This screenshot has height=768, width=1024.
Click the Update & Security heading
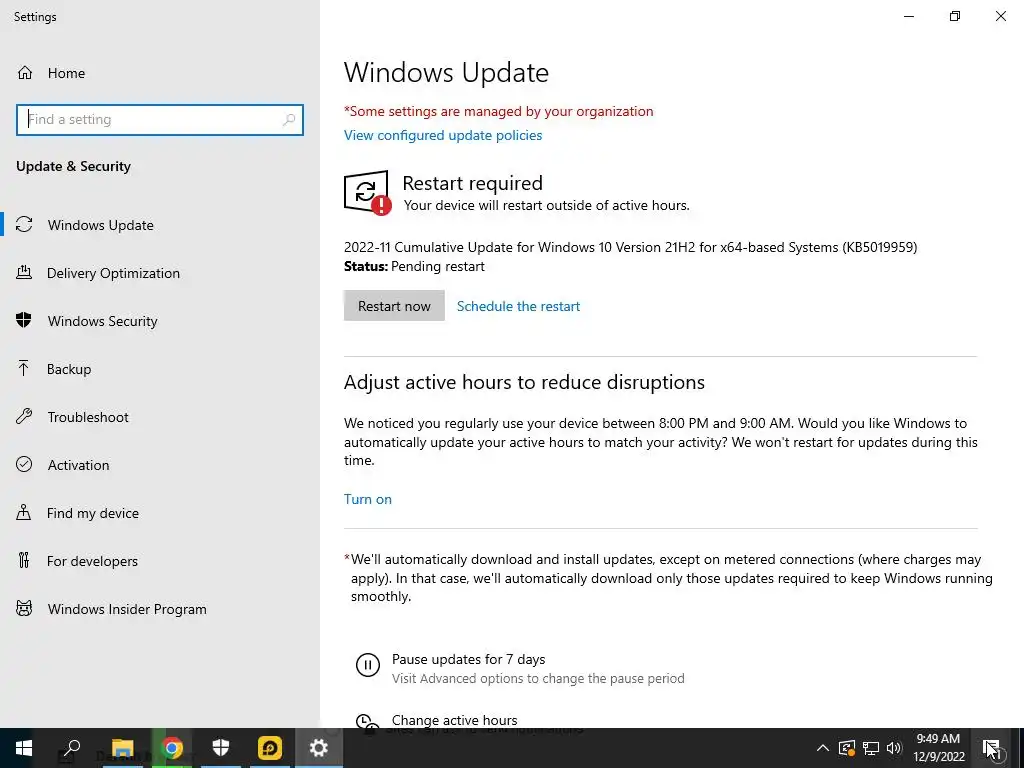click(73, 166)
